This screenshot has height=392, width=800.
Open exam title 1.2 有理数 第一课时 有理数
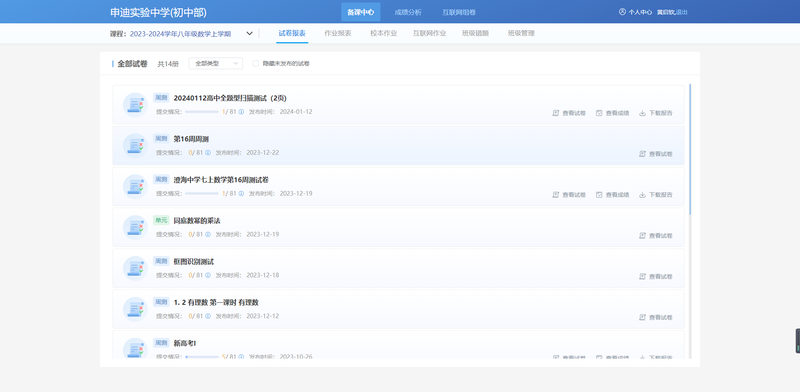pyautogui.click(x=216, y=302)
